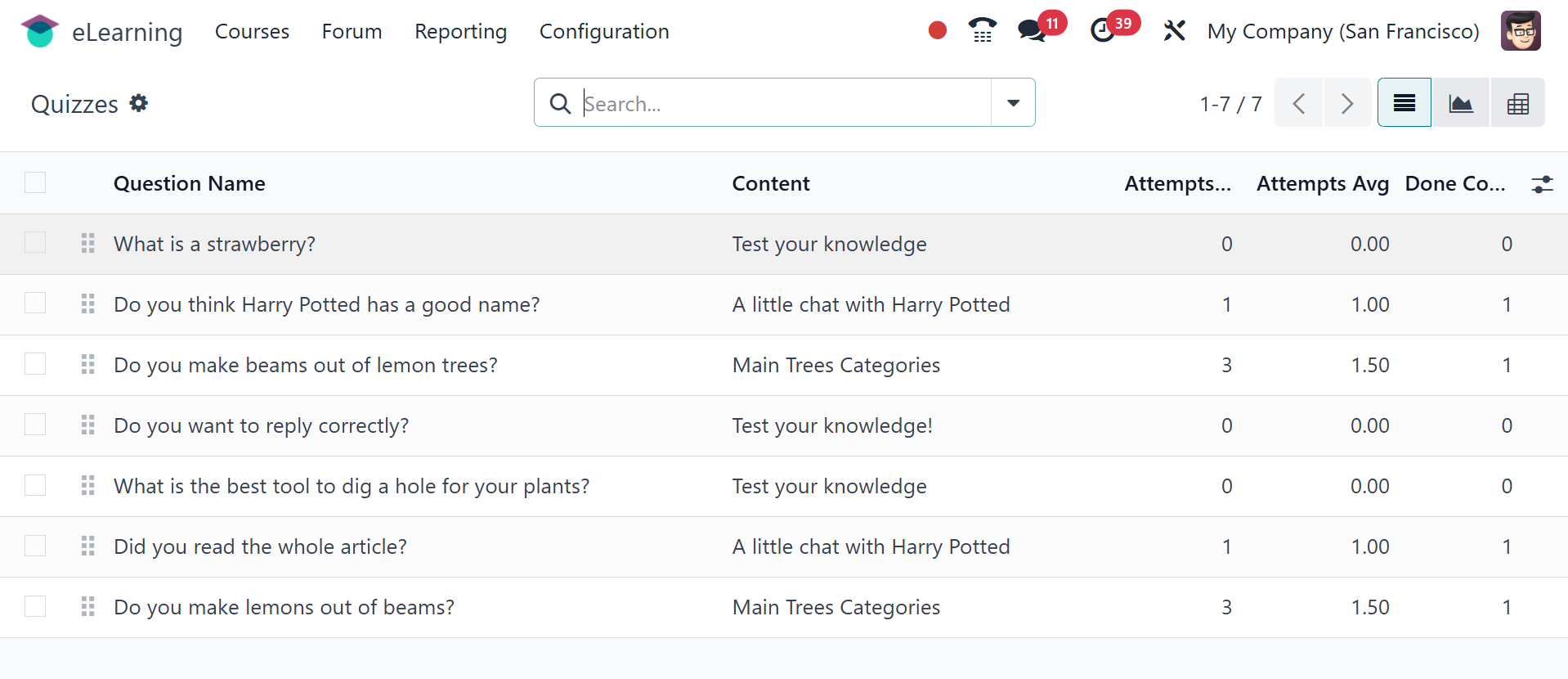Click the eLearning app logo icon
Screen dimensions: 1568x679
pos(39,31)
